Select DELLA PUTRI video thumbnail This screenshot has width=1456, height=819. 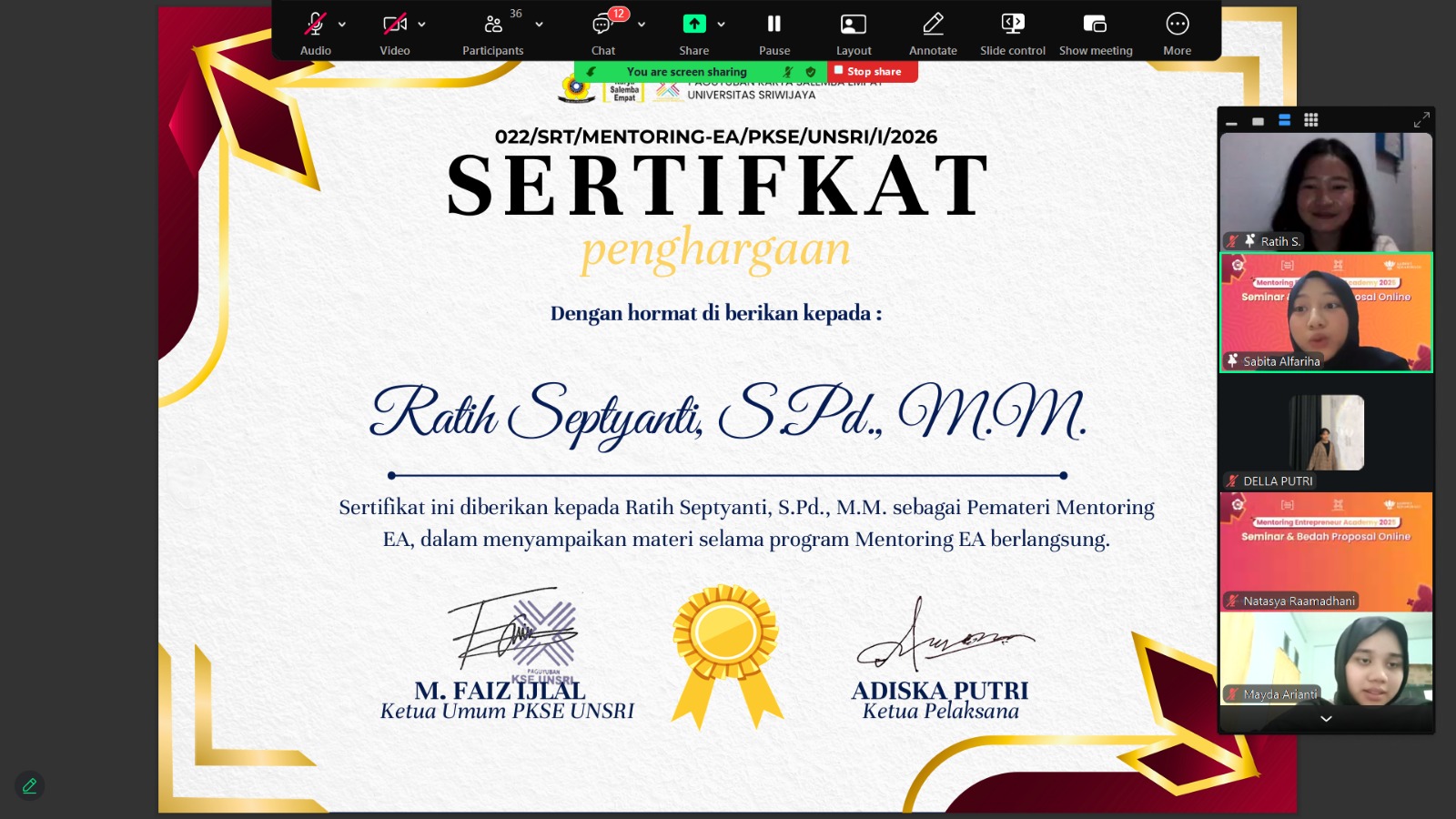click(1326, 432)
